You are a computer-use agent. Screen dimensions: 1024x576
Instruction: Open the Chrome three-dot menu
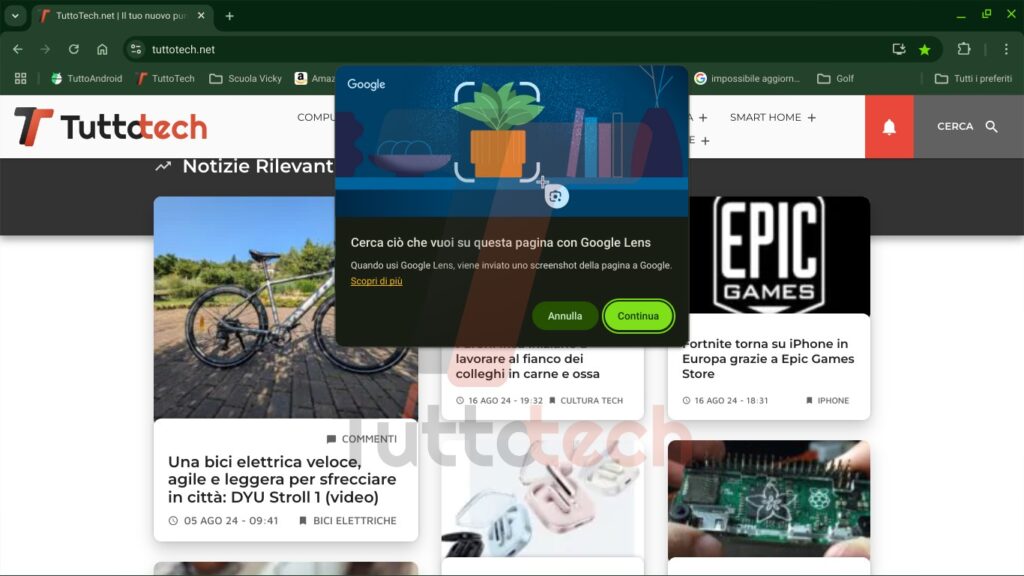[1007, 48]
